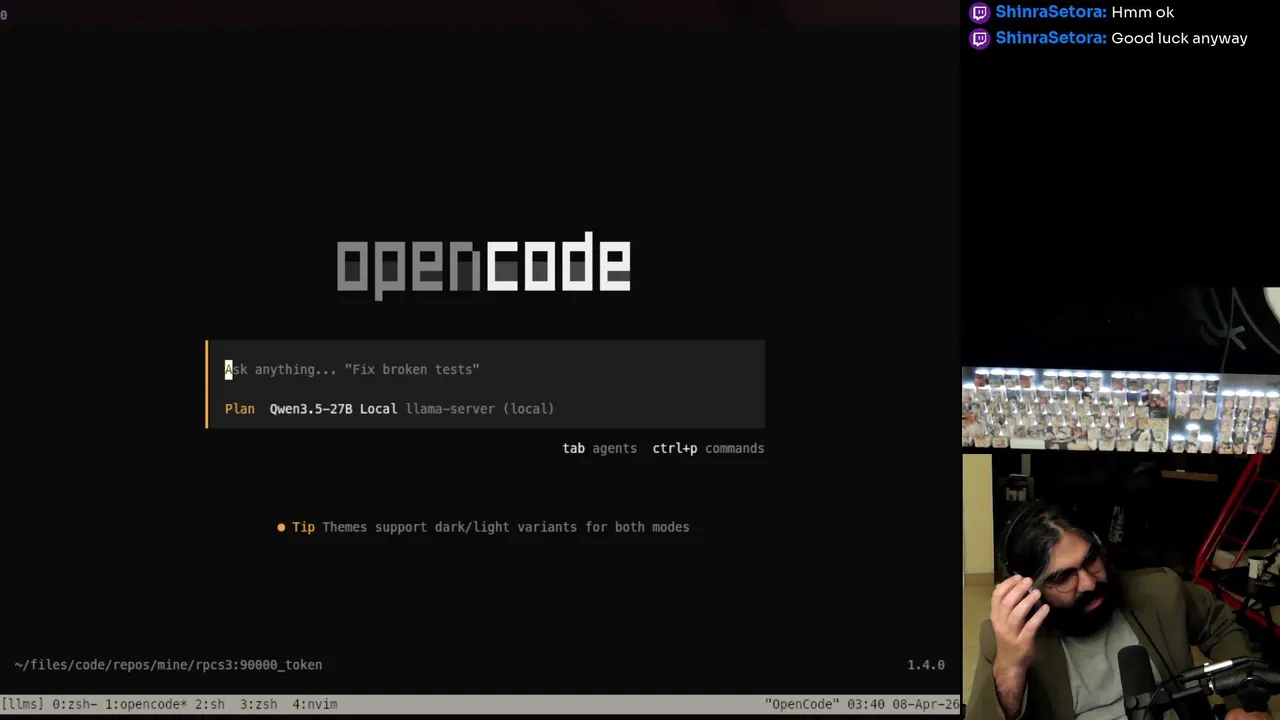Click the chat message 'Good luck anyway'
The height and width of the screenshot is (720, 1280).
pyautogui.click(x=1179, y=38)
